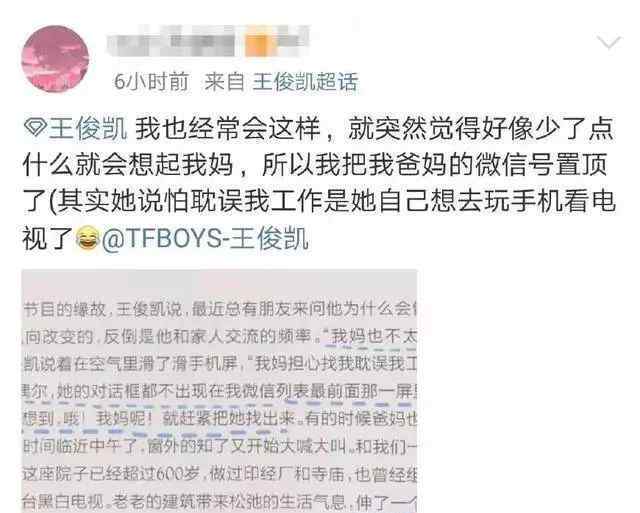Click the orange badge beside the username
The width and height of the screenshot is (640, 513).
(x=257, y=45)
